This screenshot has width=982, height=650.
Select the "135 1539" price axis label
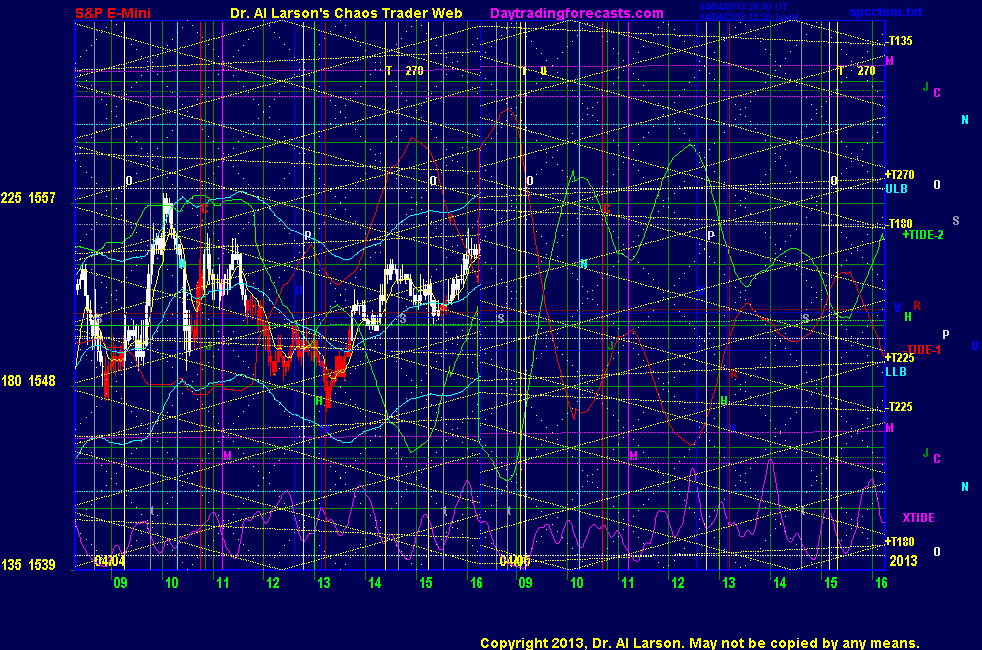click(x=28, y=565)
